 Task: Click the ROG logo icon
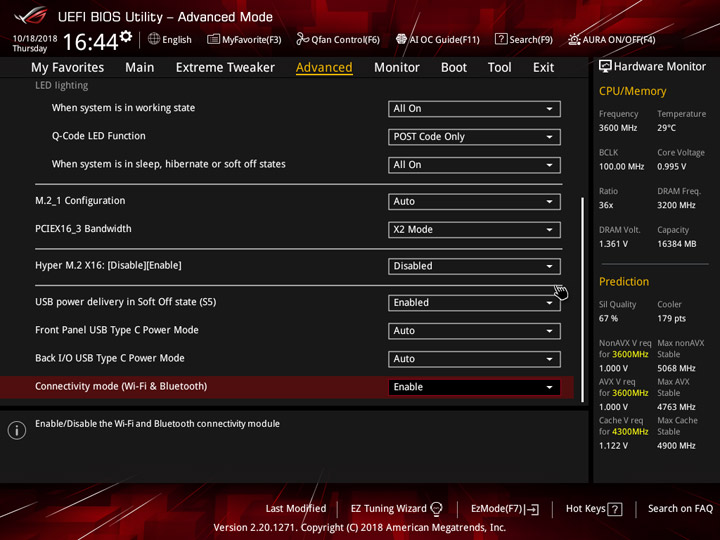[30, 16]
